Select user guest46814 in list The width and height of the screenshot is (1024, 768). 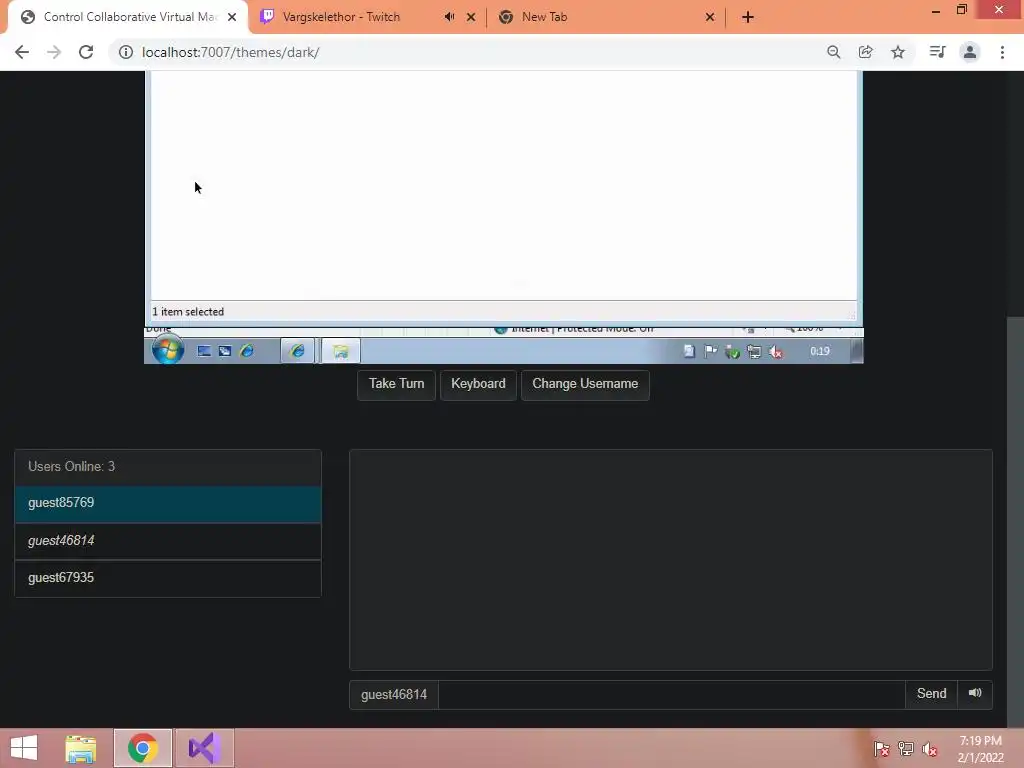coord(168,541)
